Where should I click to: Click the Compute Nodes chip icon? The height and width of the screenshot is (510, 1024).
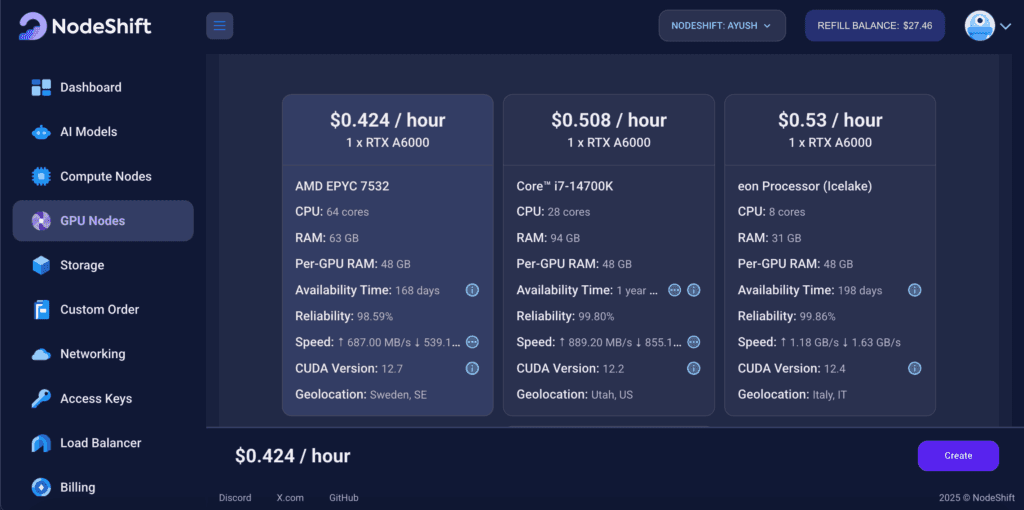41,177
